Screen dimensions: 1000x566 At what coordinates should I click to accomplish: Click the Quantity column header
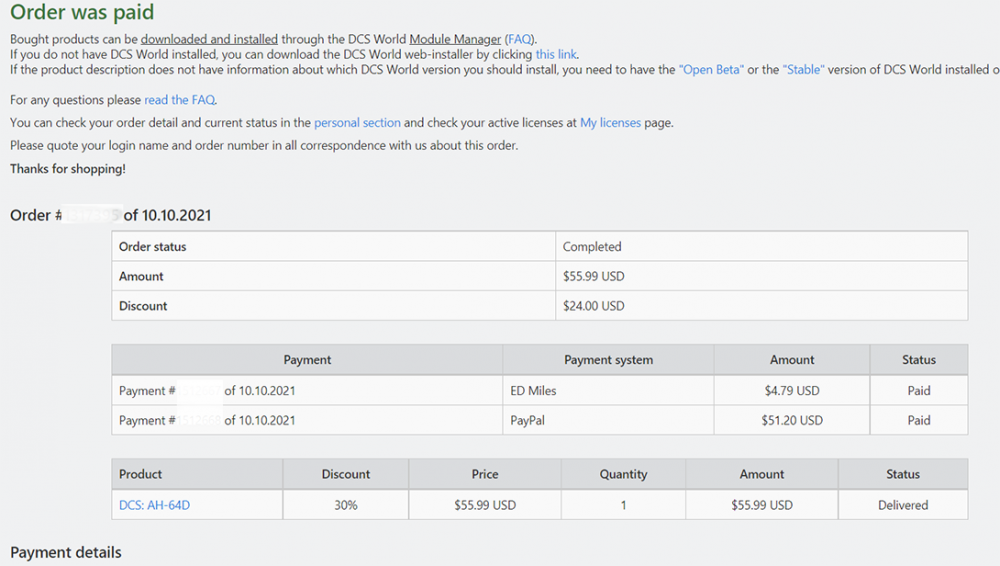(x=623, y=474)
